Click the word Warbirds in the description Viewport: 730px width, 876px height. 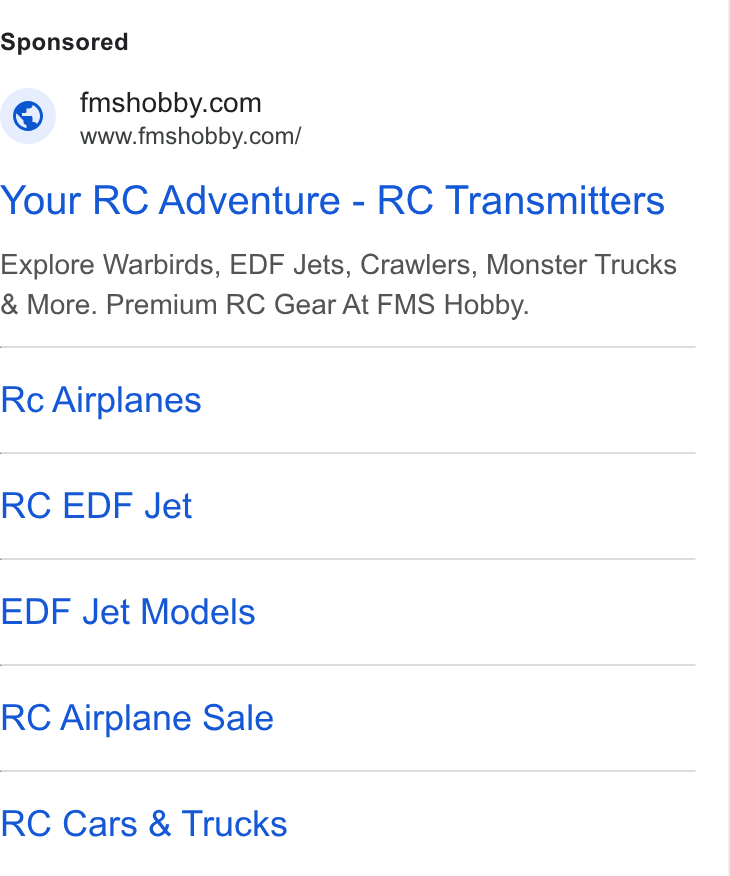click(162, 265)
